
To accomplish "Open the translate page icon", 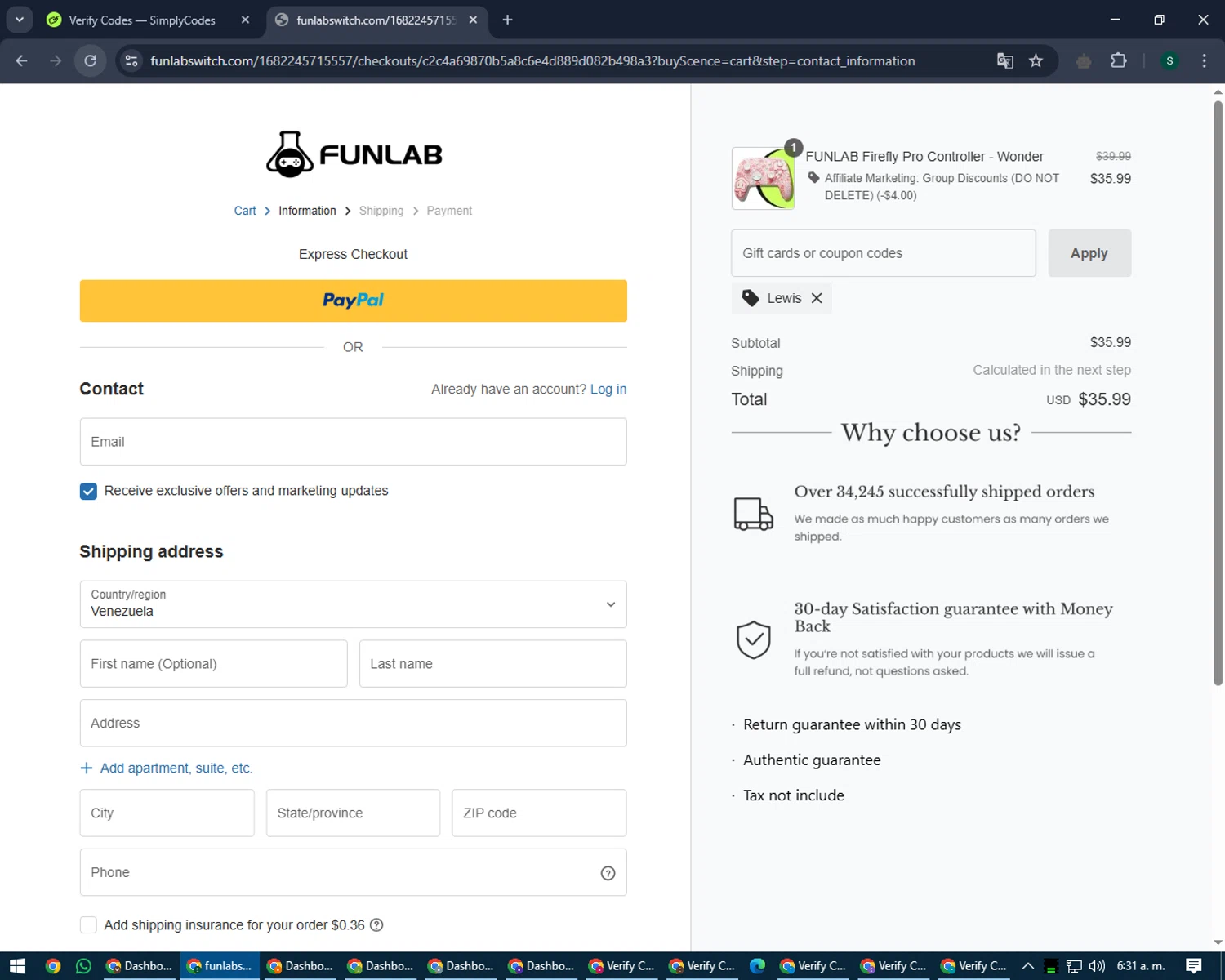I will [x=1005, y=60].
